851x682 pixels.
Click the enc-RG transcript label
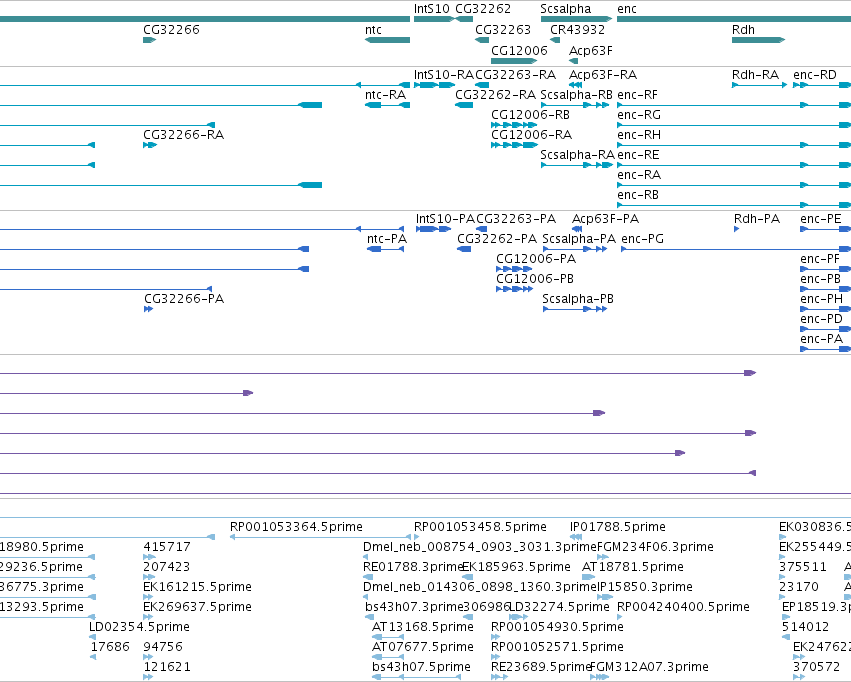pos(639,115)
